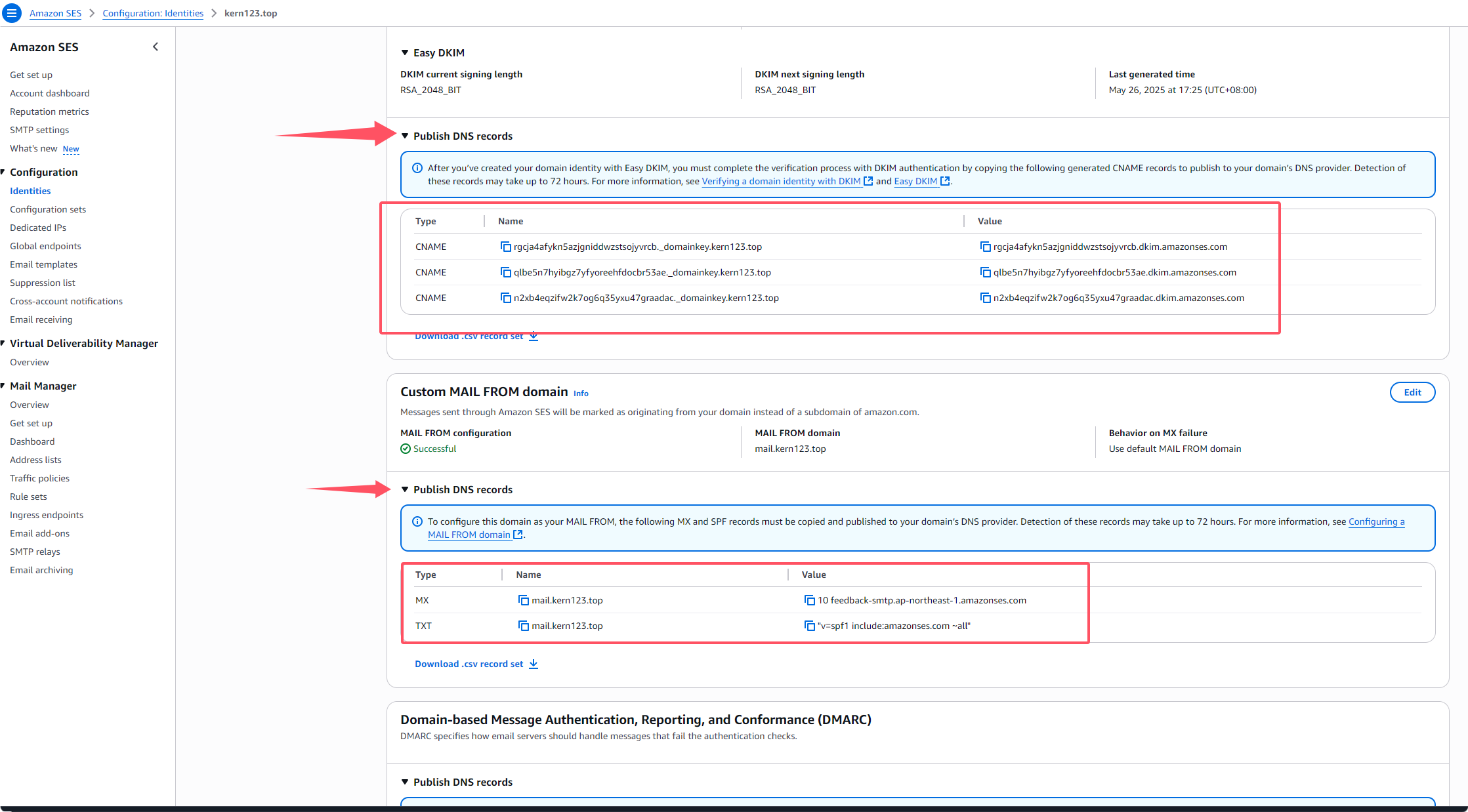The width and height of the screenshot is (1468, 812).
Task: Go to Configuration: Identities breadcrumb
Action: coord(153,13)
